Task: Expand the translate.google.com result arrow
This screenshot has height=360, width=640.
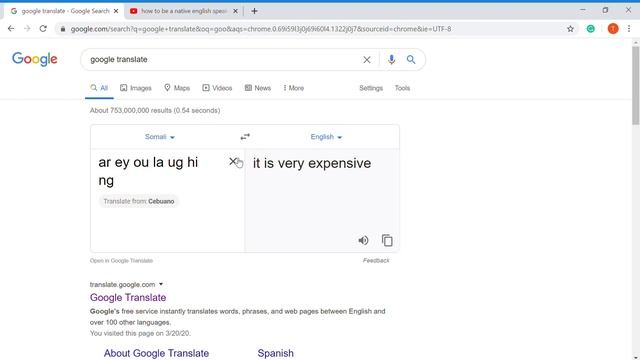Action: coord(161,284)
